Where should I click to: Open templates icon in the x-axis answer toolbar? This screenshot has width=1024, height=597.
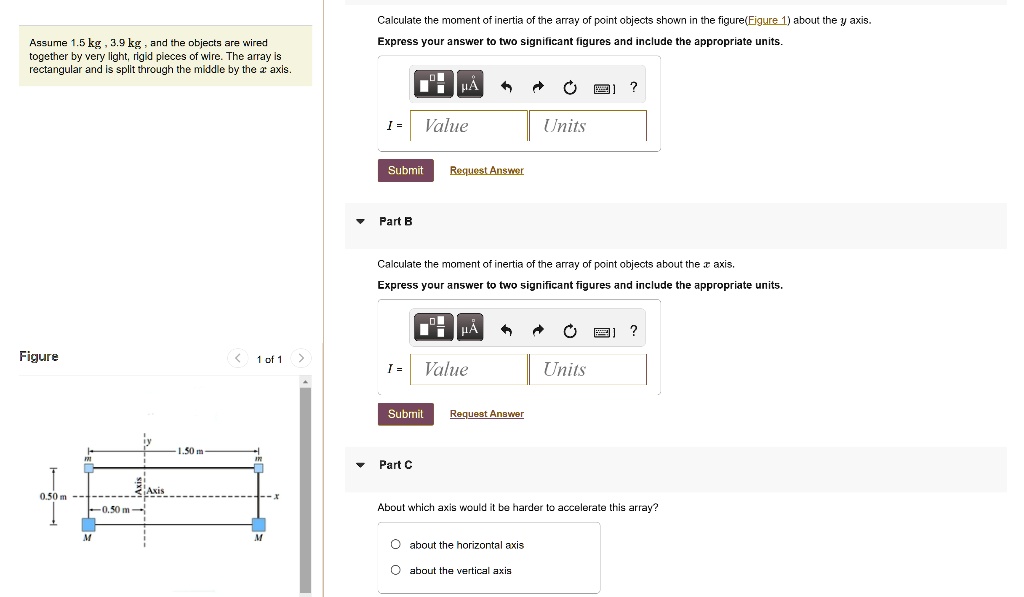coord(435,329)
